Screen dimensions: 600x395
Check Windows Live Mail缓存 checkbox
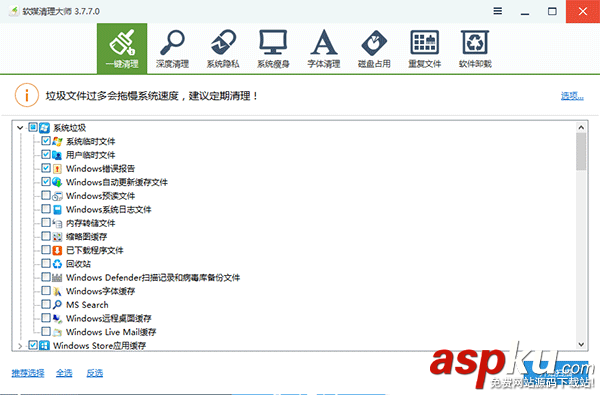tap(46, 331)
